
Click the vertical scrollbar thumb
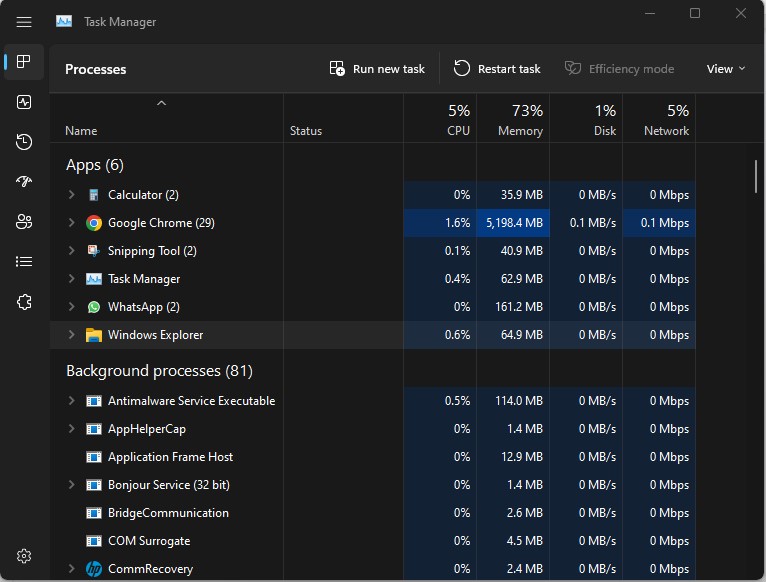coord(755,176)
